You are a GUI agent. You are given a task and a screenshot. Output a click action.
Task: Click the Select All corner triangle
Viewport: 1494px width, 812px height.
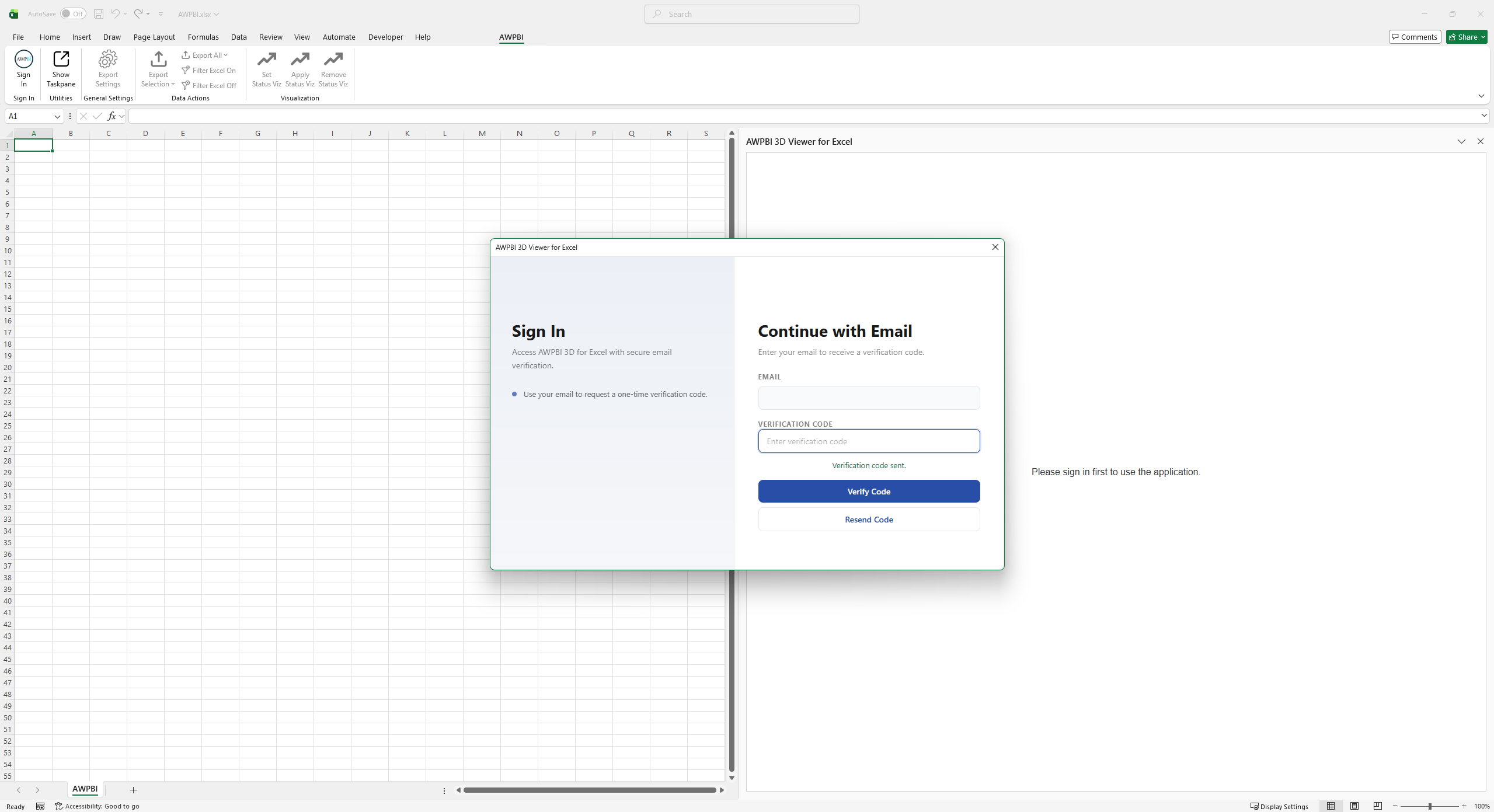coord(8,134)
